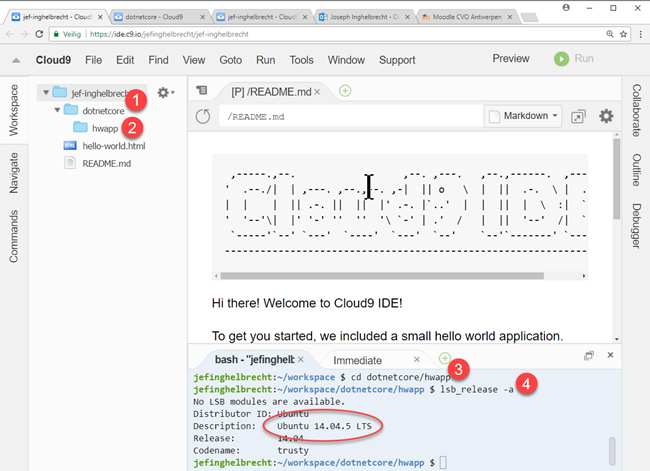
Task: Open workspace tree settings gear
Action: (x=165, y=92)
